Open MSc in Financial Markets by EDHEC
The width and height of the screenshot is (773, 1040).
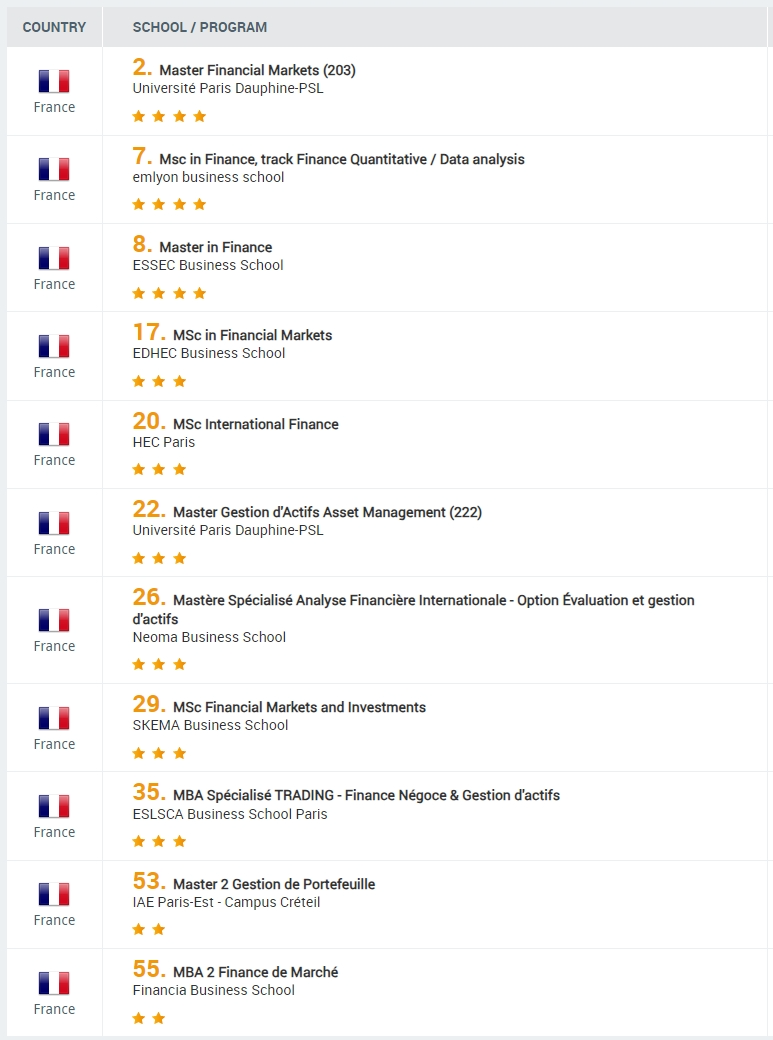click(252, 336)
